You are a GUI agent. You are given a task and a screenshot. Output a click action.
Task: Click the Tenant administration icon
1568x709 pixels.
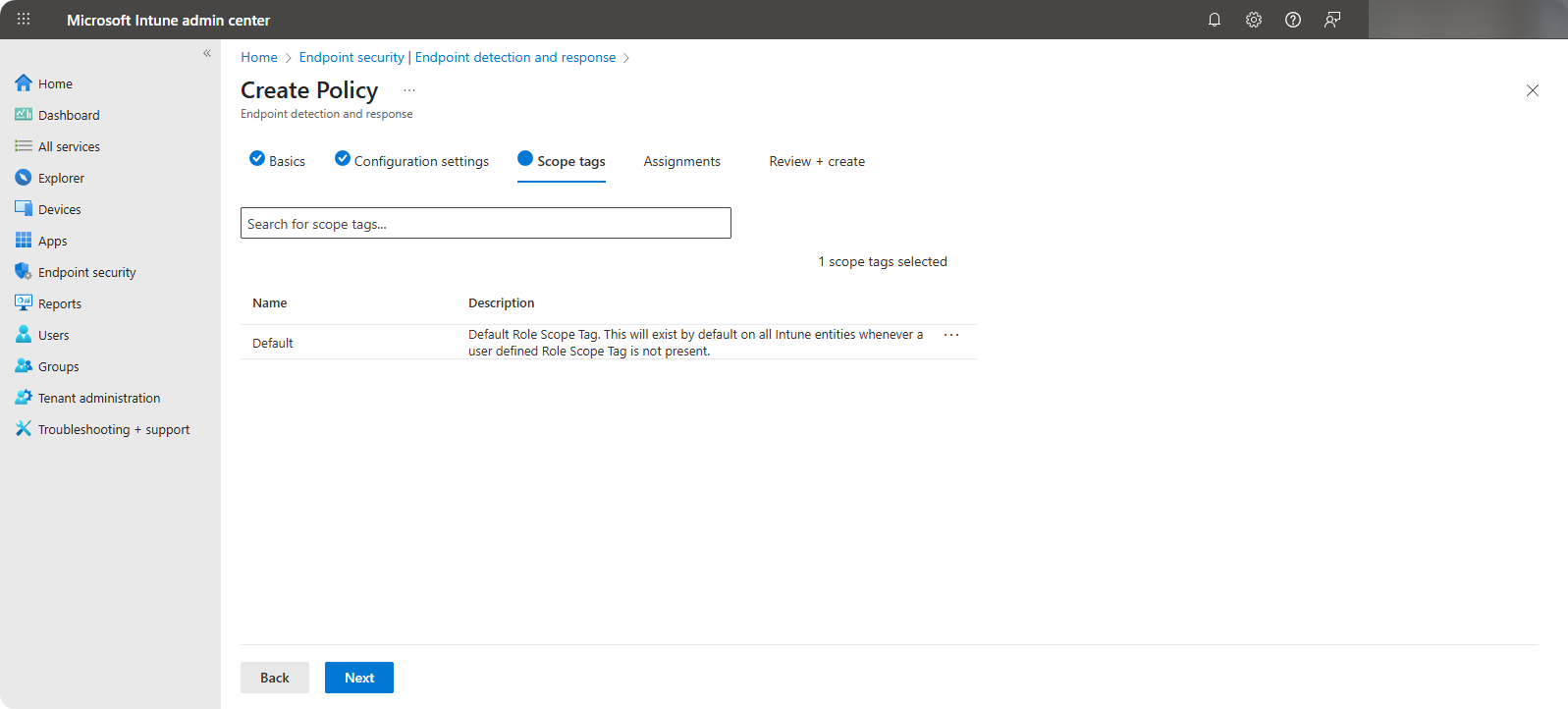coord(24,398)
